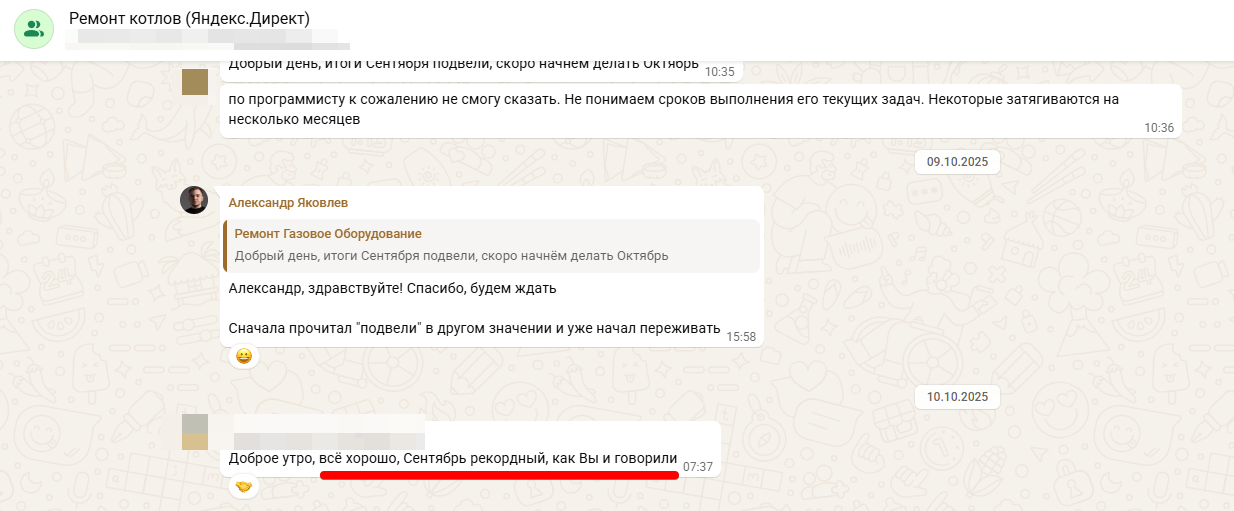Click the blurred participants line under chat title
Screen dimensions: 1234x511
209,39
